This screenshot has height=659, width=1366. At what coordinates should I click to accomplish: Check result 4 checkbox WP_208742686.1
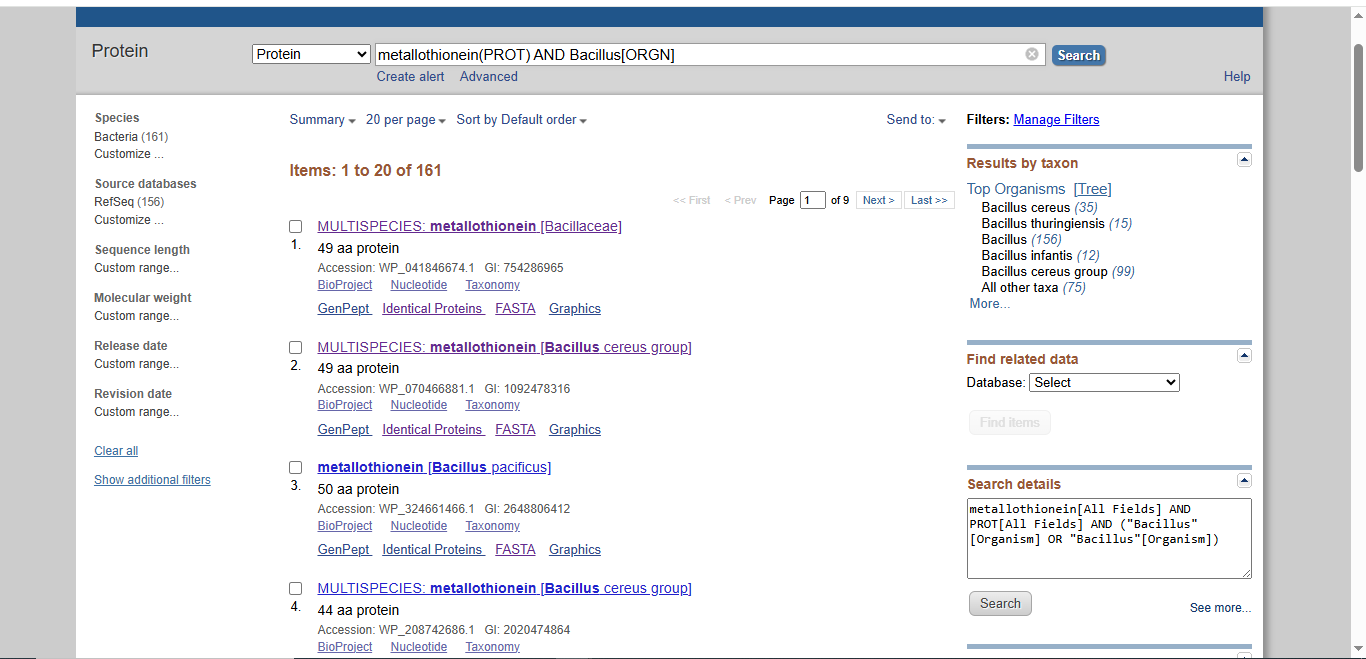point(296,588)
